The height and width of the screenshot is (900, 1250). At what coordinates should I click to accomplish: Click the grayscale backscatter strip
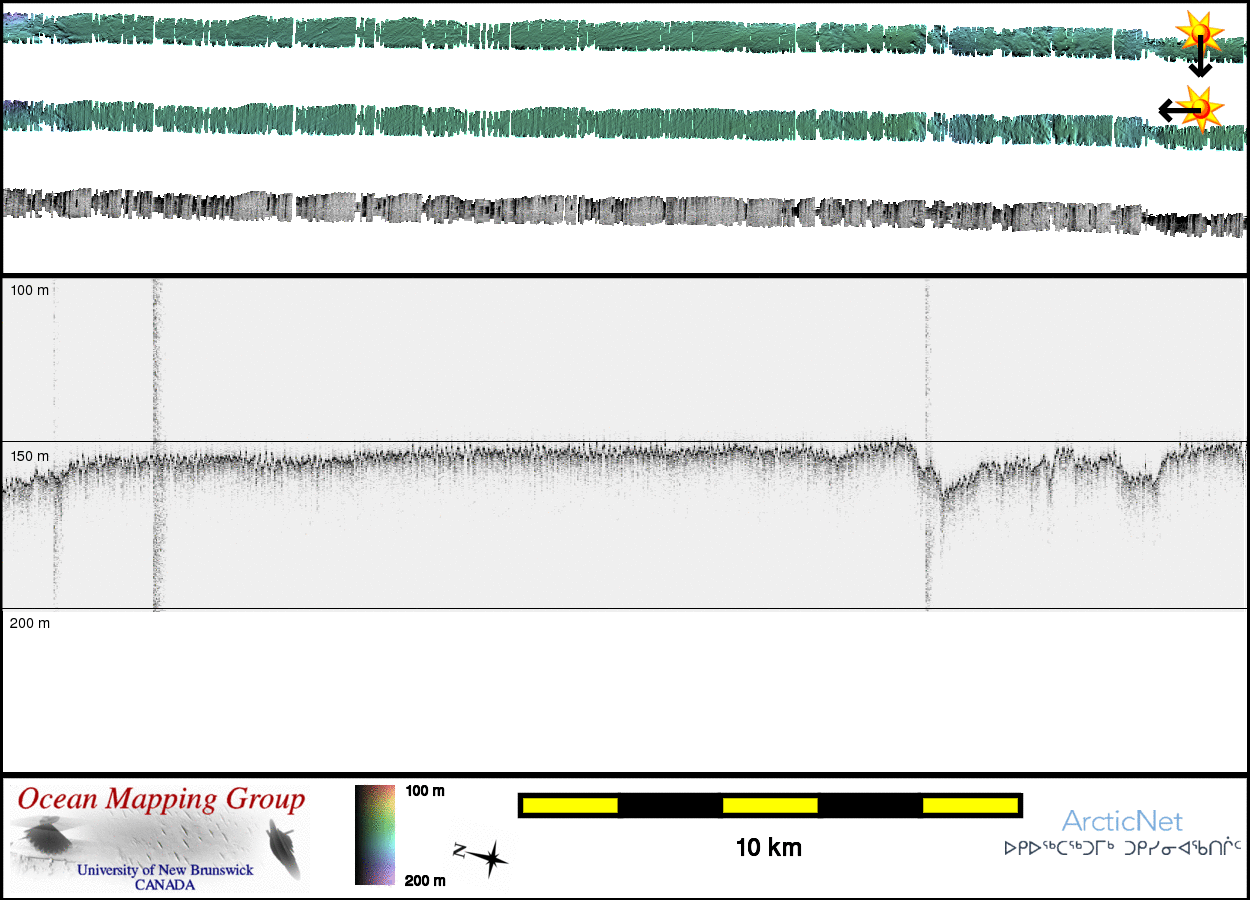point(620,210)
